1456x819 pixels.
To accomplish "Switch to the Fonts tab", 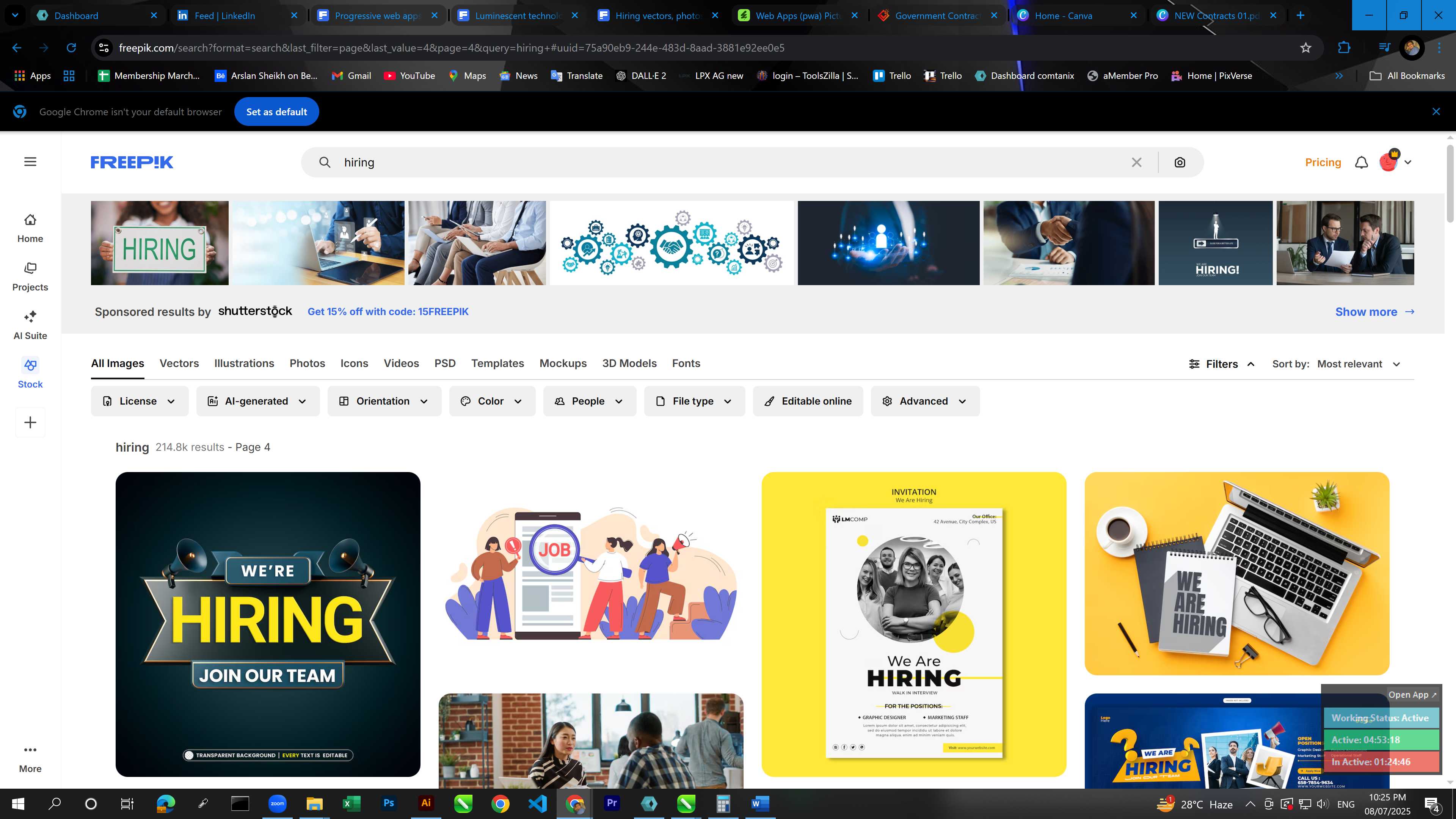I will coord(686,364).
